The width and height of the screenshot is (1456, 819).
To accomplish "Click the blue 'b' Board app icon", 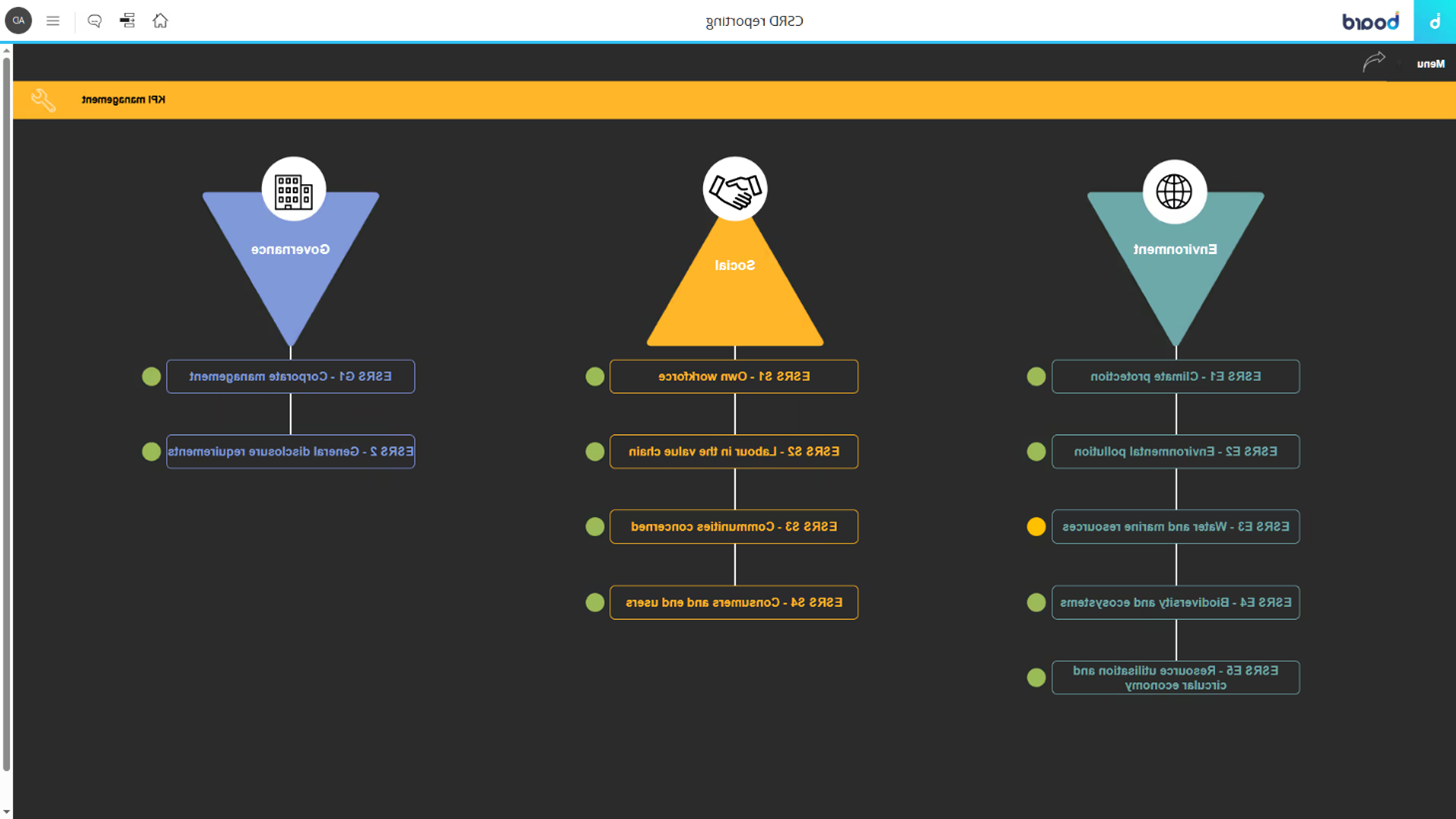I will 1434,21.
